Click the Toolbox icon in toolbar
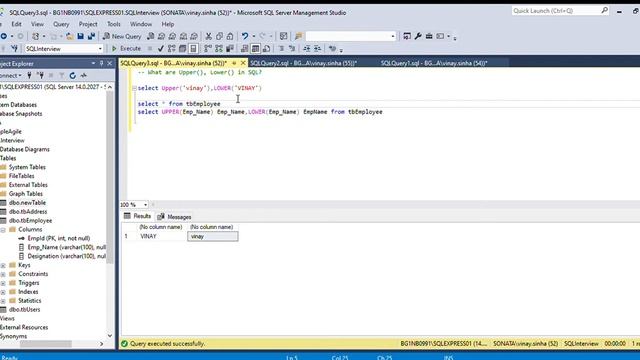640x360 pixels. tap(429, 36)
